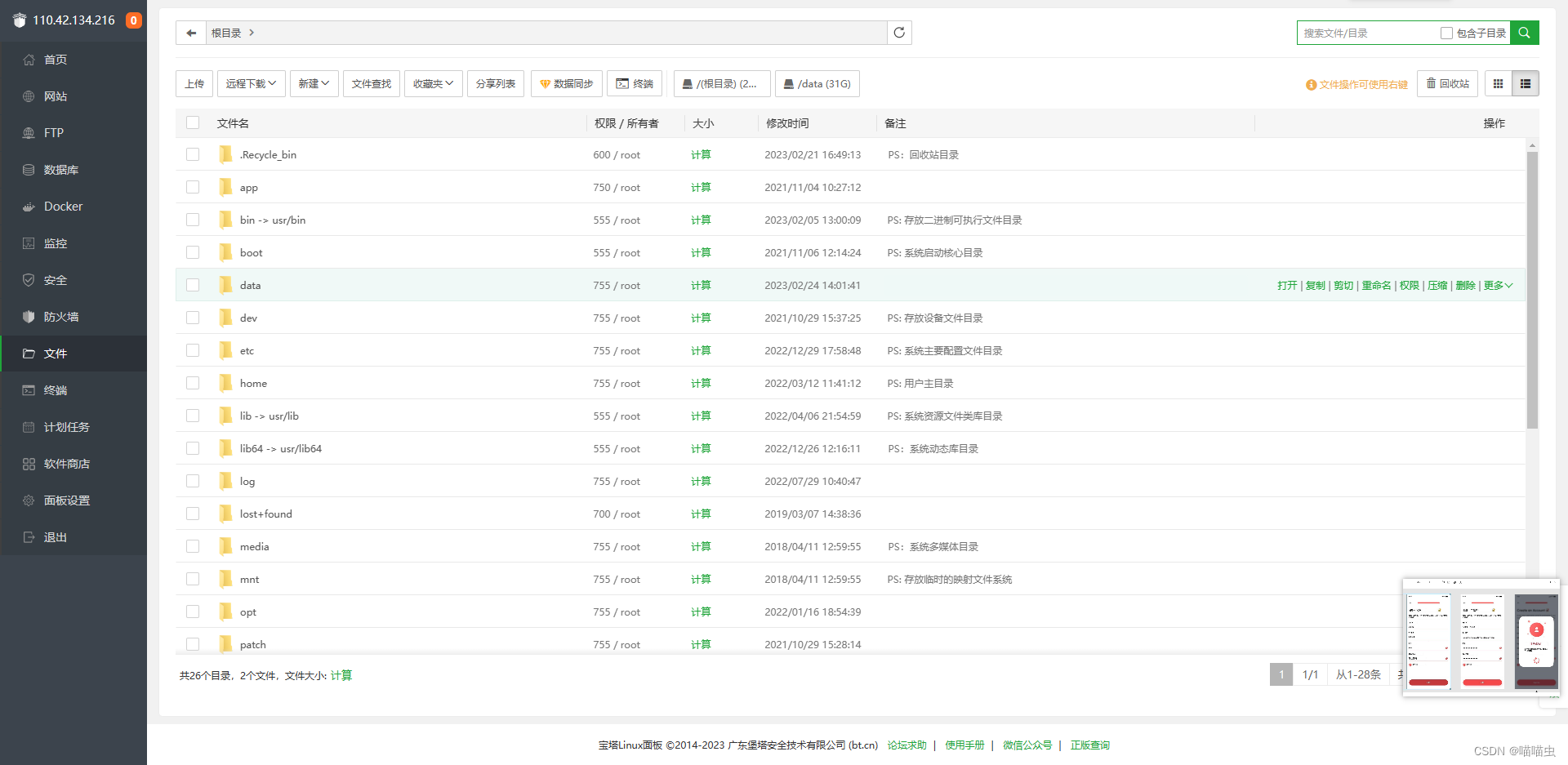
Task: Focus the 搜索文件/目录 search field
Action: 1368,33
